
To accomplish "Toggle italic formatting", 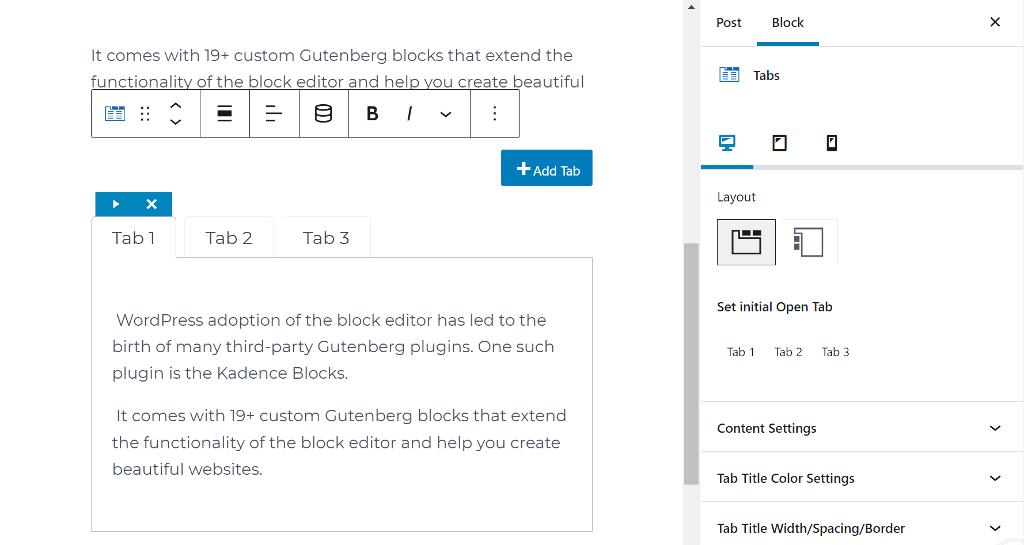I will coord(409,114).
